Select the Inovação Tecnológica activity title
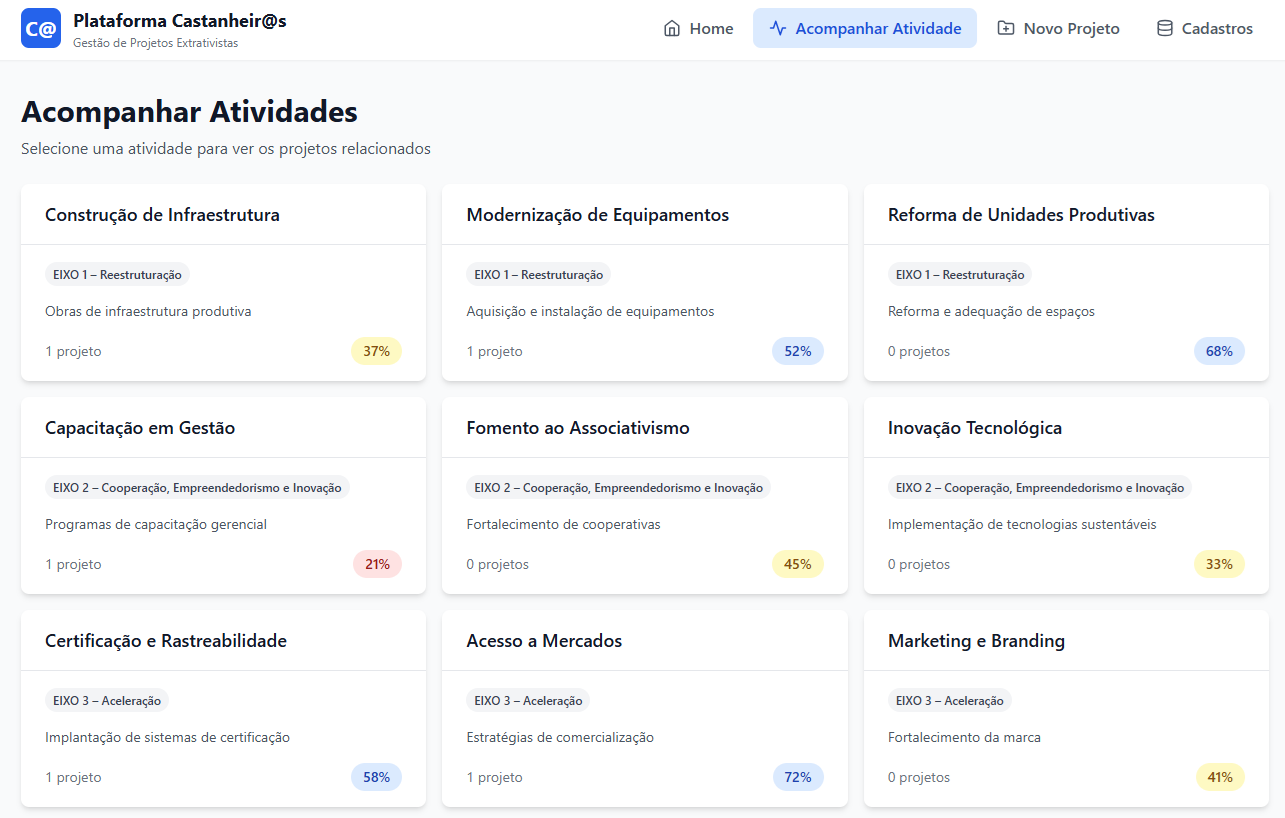 pos(974,428)
